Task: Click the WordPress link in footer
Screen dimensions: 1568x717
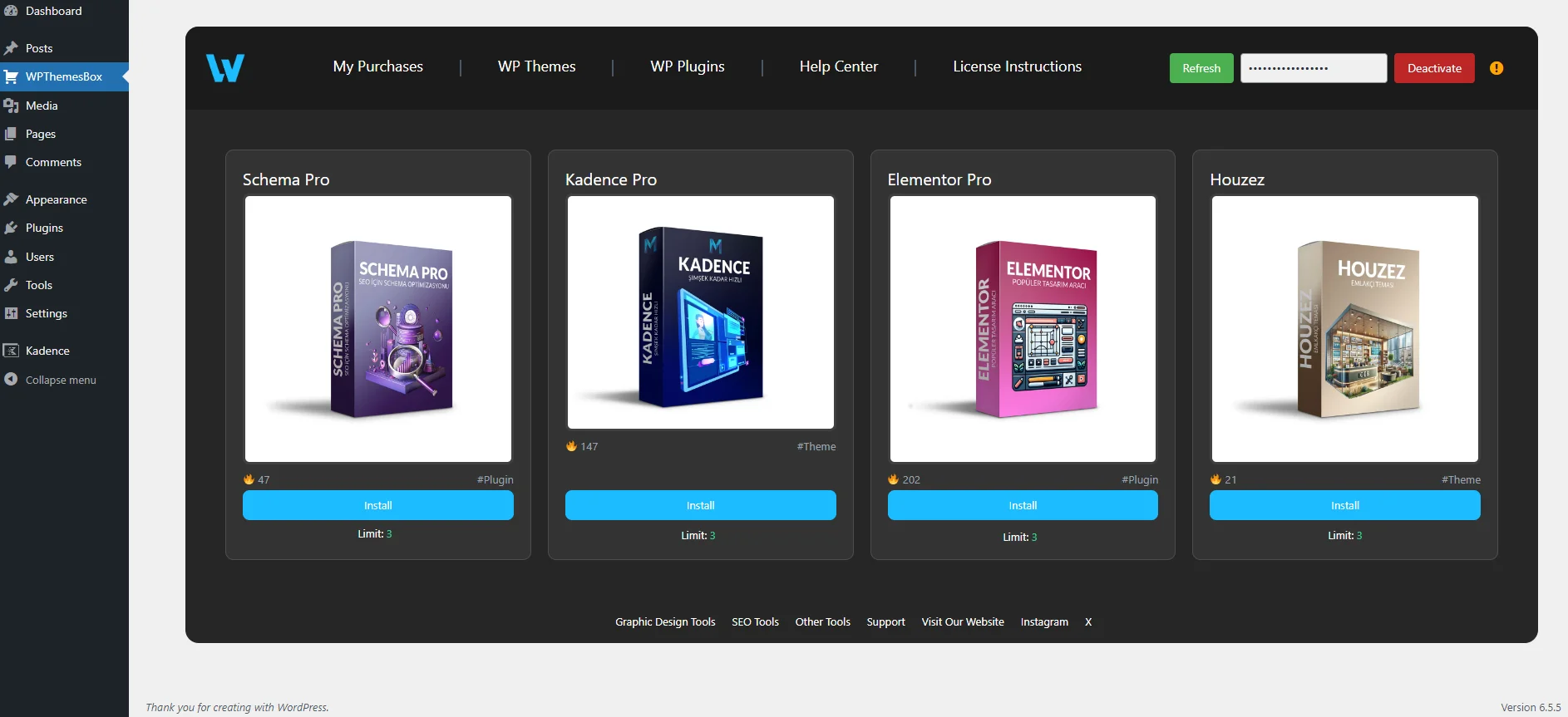Action: click(x=302, y=707)
